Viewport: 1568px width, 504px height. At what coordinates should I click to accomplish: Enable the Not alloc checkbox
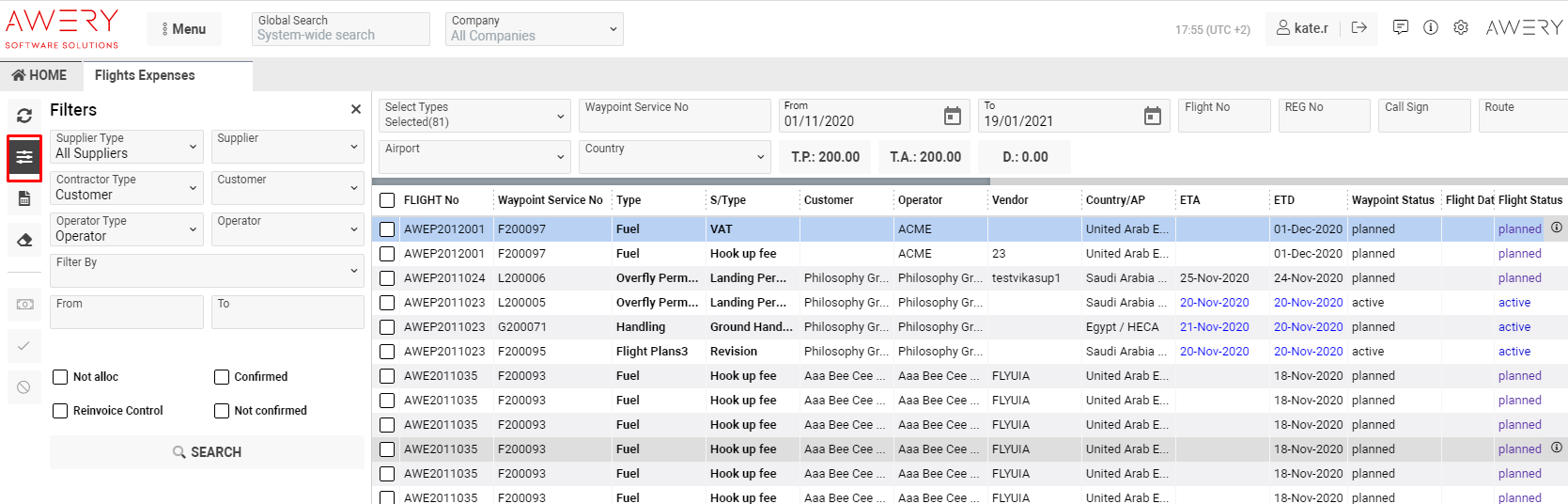click(60, 377)
